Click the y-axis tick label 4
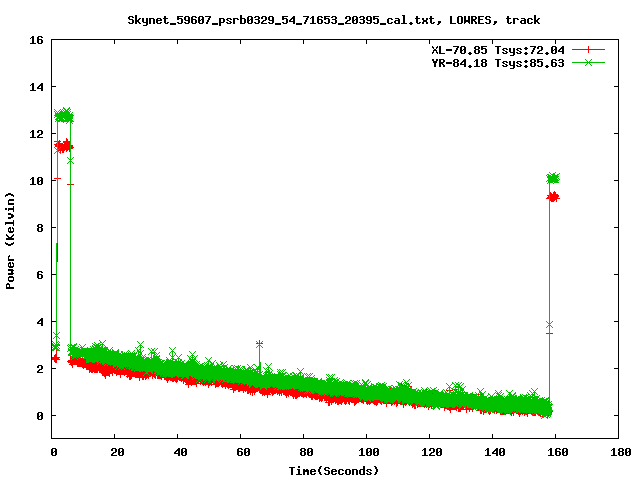Viewport: 640px width, 480px height. (40, 322)
